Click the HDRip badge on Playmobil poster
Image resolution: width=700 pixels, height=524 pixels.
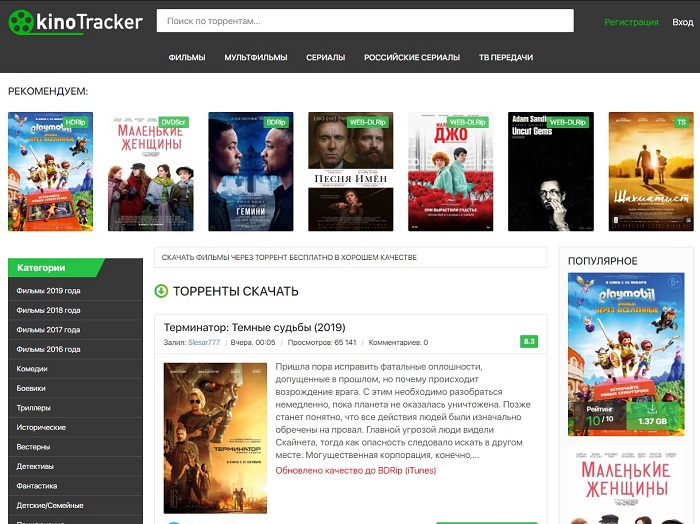click(x=75, y=122)
